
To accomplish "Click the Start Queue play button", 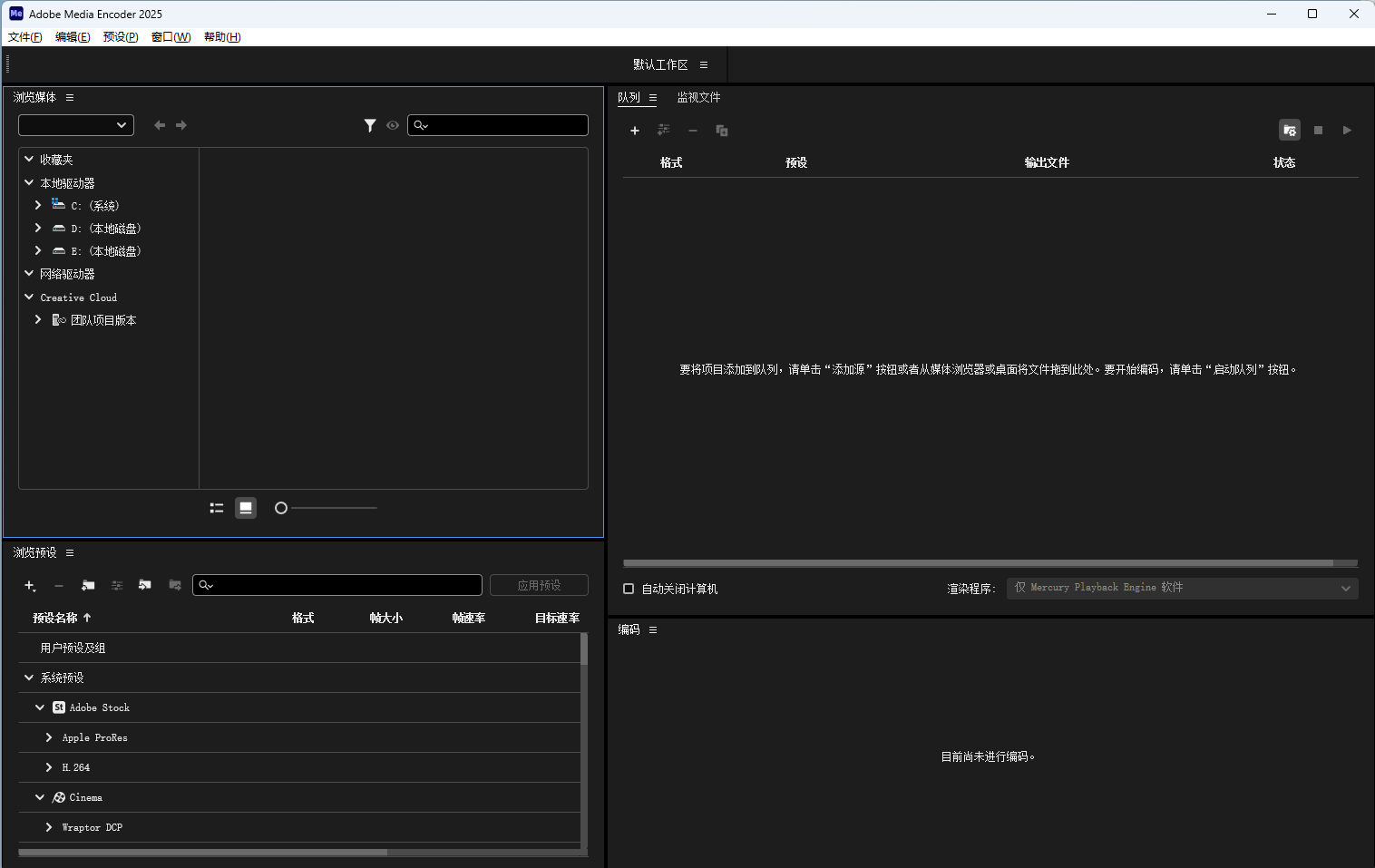I will tap(1348, 131).
